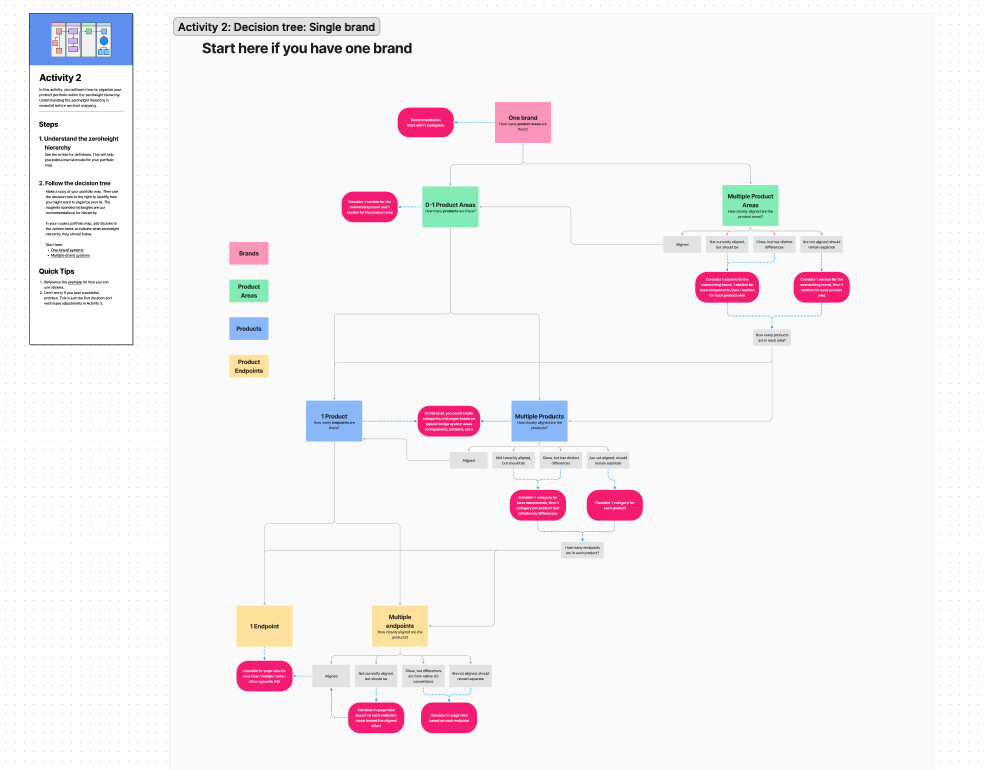
Task: Select the yellow Multiple endpoints node
Action: [x=400, y=626]
